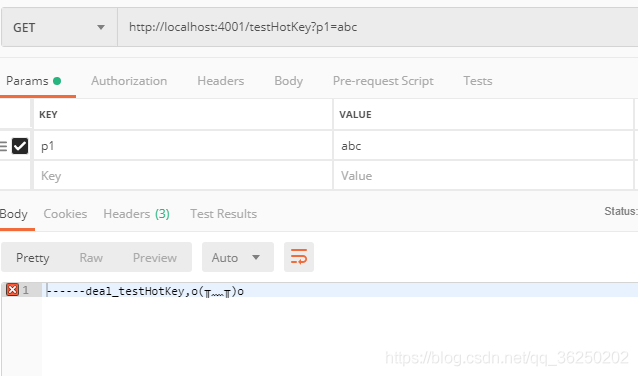638x376 pixels.
Task: Open the Test Results tab
Action: (223, 214)
